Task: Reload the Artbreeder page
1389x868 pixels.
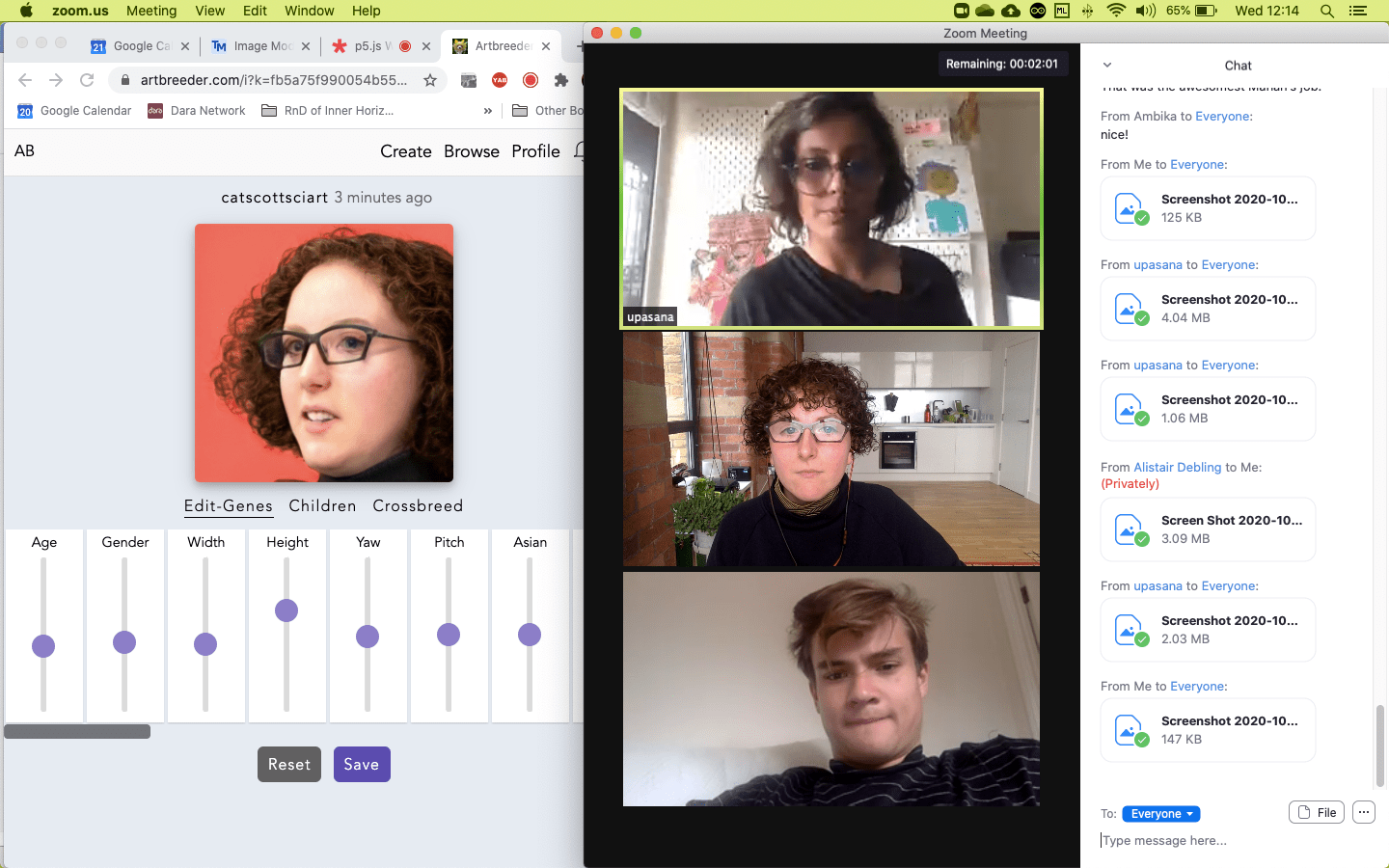Action: point(87,80)
